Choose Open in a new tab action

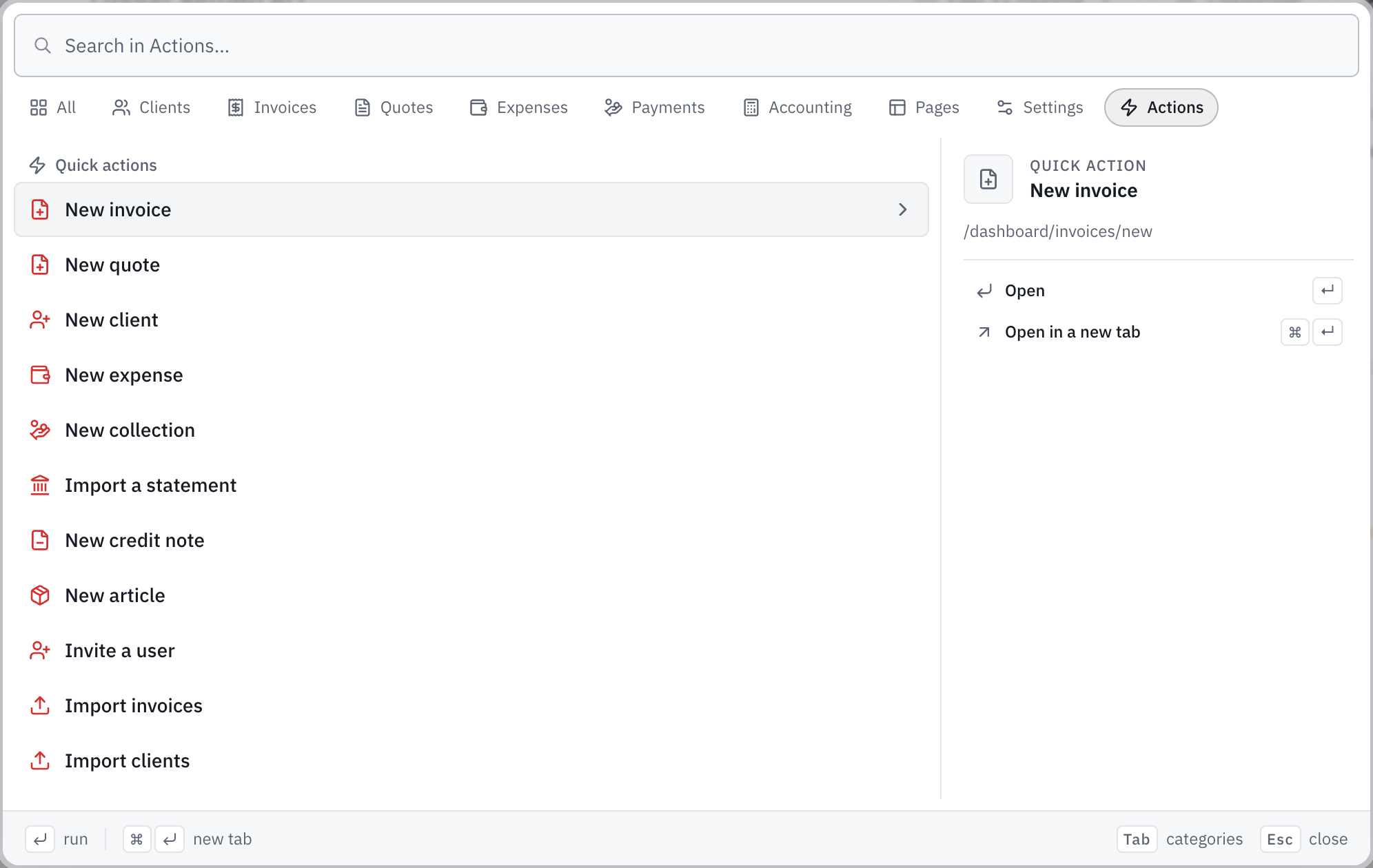[1158, 332]
